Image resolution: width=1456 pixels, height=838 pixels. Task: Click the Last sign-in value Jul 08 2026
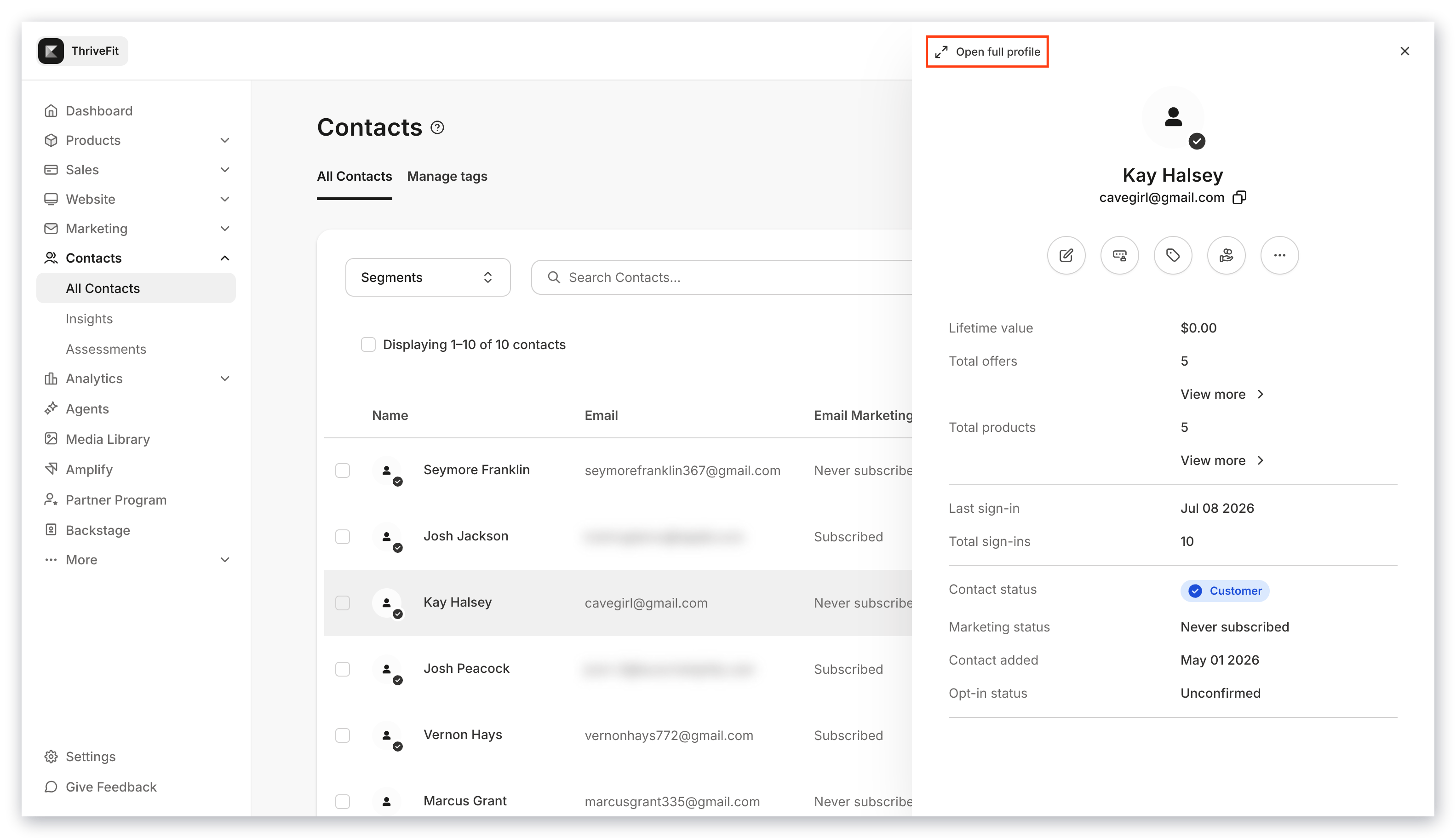point(1217,508)
